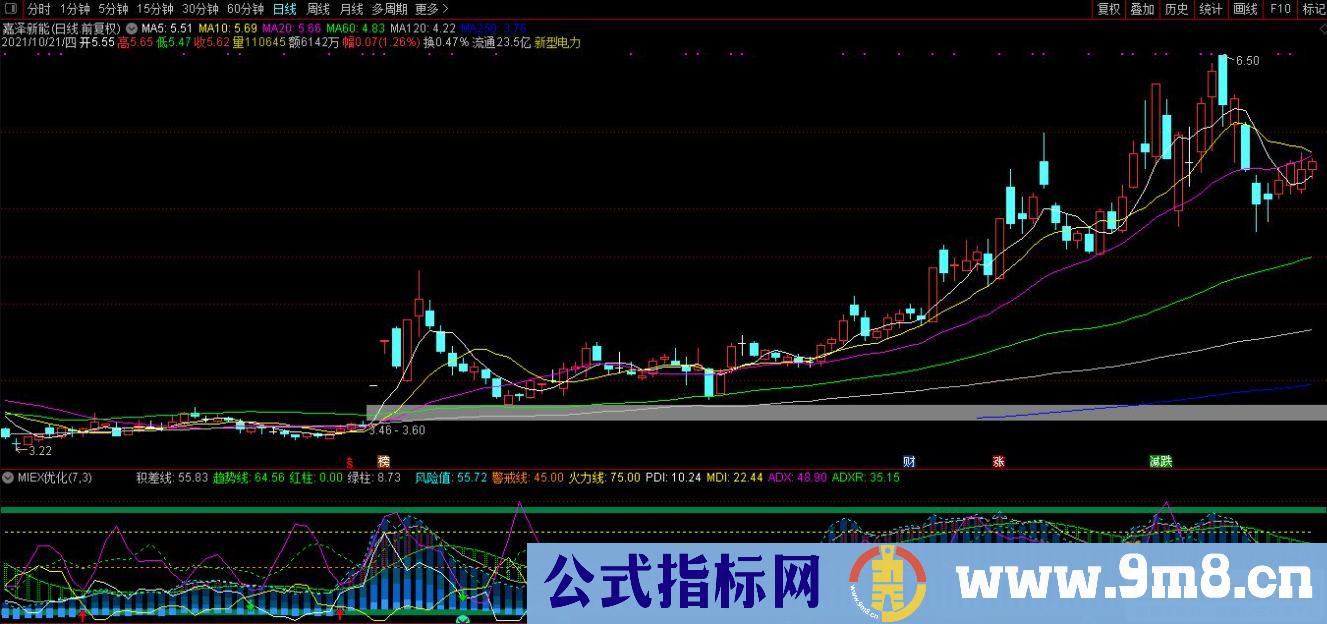The height and width of the screenshot is (624, 1327).
Task: Click the stock name 嘉泽新能(日线,前复权)
Action: (x=62, y=28)
